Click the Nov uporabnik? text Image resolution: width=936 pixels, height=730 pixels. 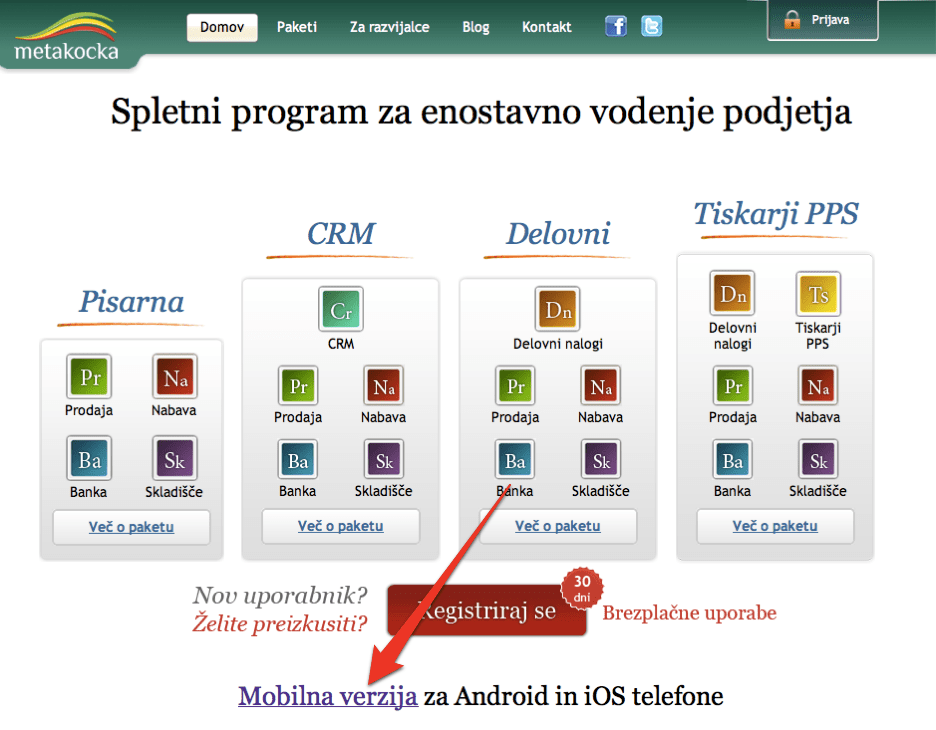[x=280, y=596]
